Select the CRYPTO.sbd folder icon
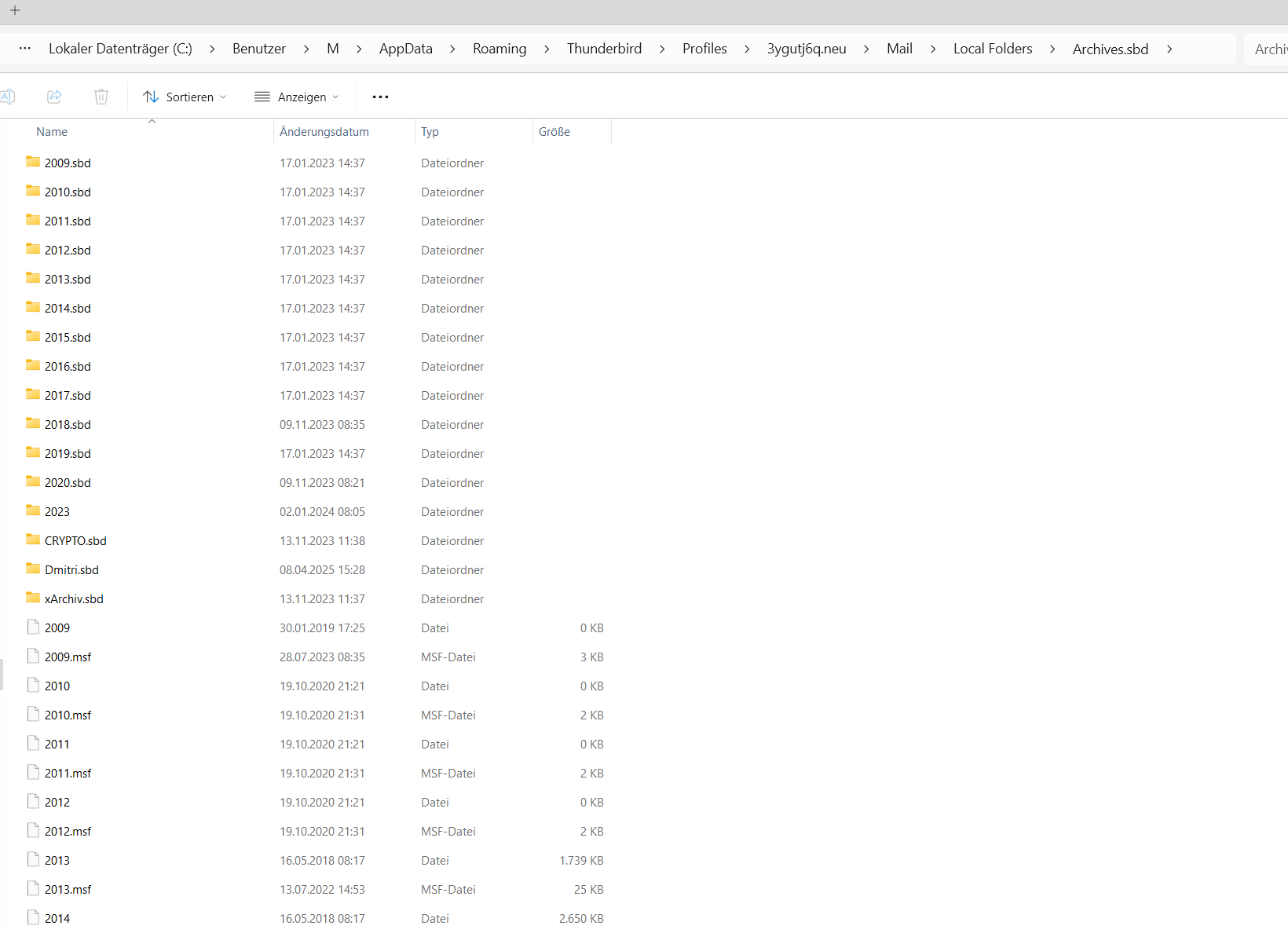1288x933 pixels. coord(33,540)
